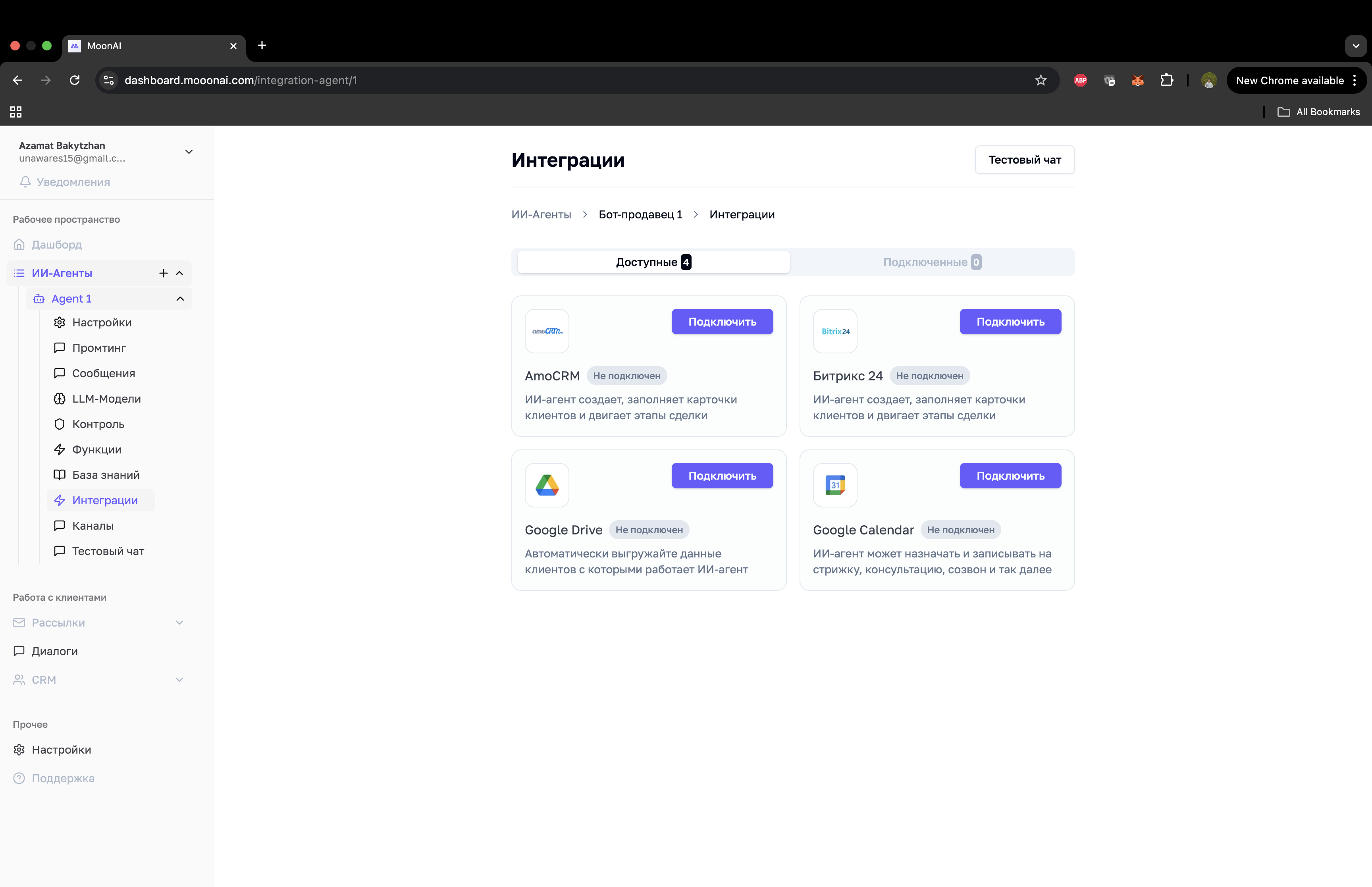Viewport: 1372px width, 887px height.
Task: Click the Уведомления bell icon
Action: 25,182
